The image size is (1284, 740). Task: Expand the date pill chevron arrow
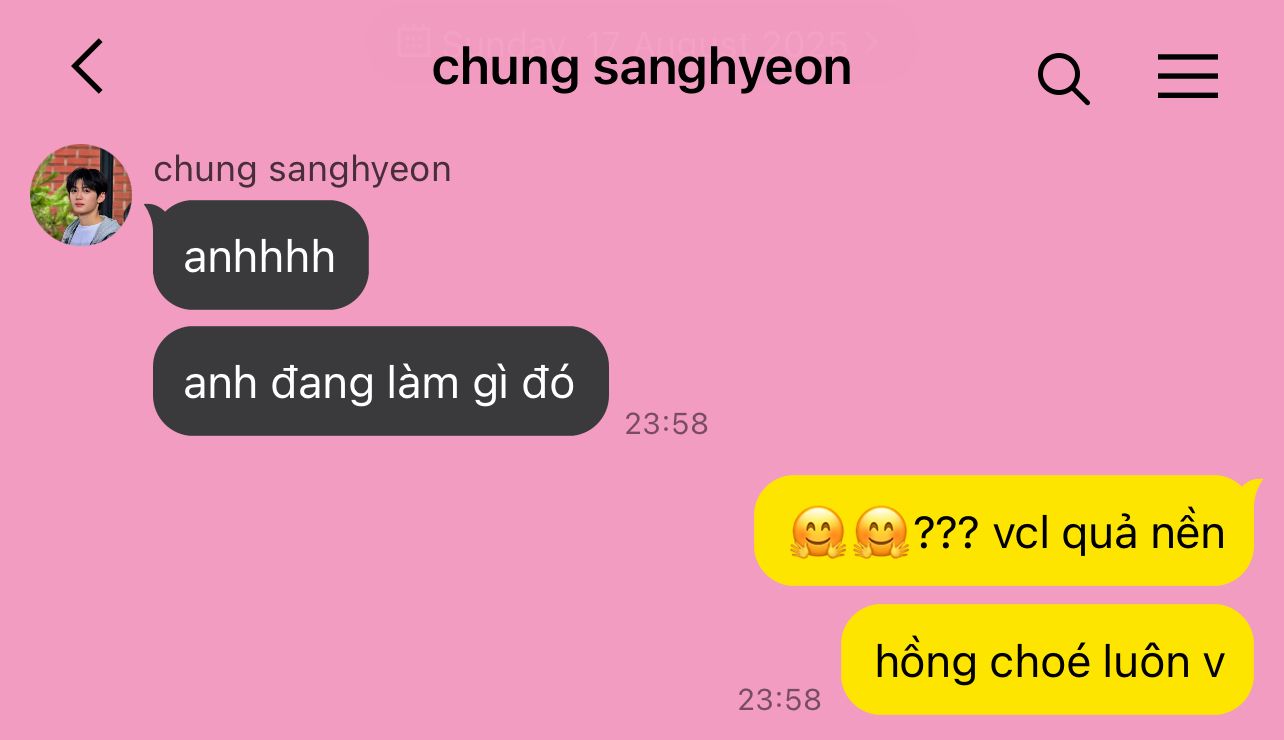(872, 42)
